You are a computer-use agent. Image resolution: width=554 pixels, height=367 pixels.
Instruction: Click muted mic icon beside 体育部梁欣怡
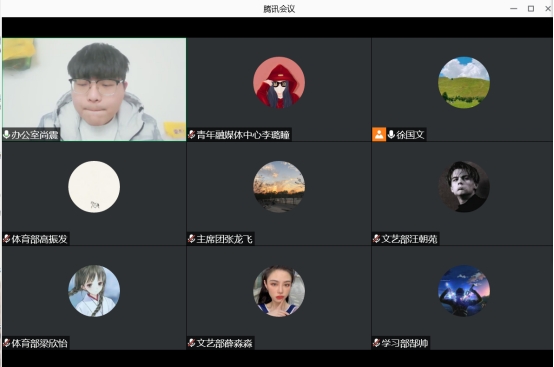(x=7, y=343)
